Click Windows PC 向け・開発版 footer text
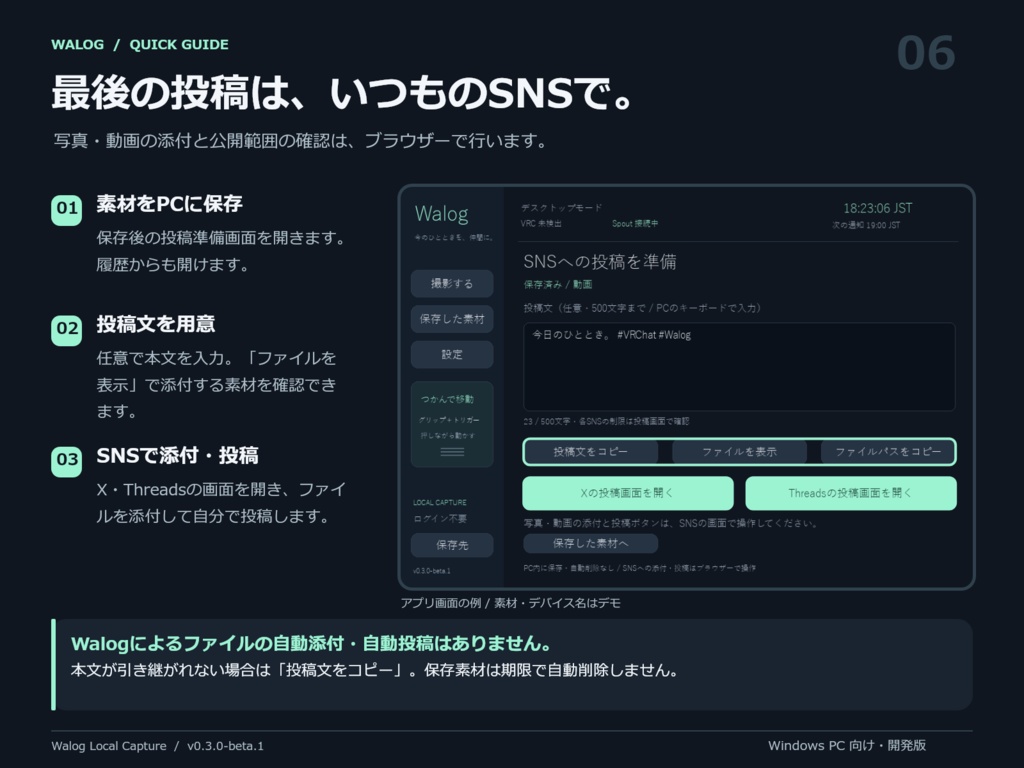Viewport: 1024px width, 768px height. (847, 746)
